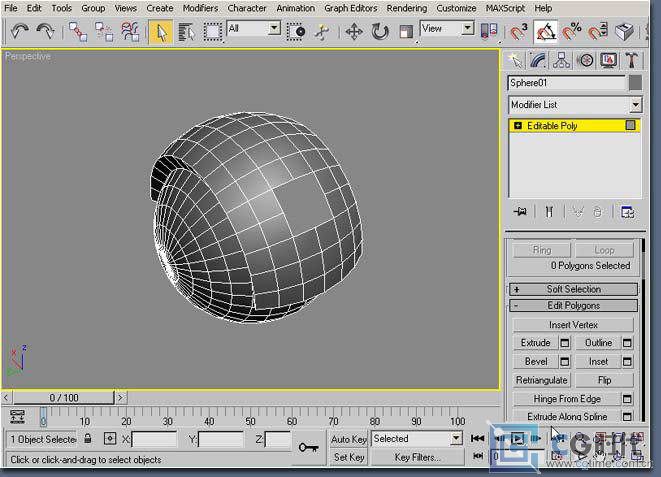Open the Inset settings box

(627, 362)
